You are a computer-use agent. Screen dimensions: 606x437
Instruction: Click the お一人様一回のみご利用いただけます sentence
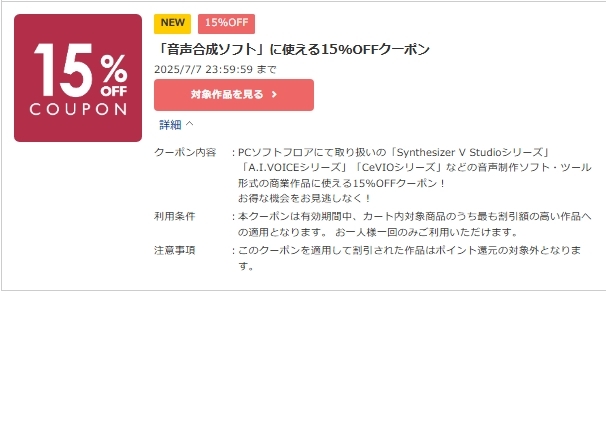423,232
